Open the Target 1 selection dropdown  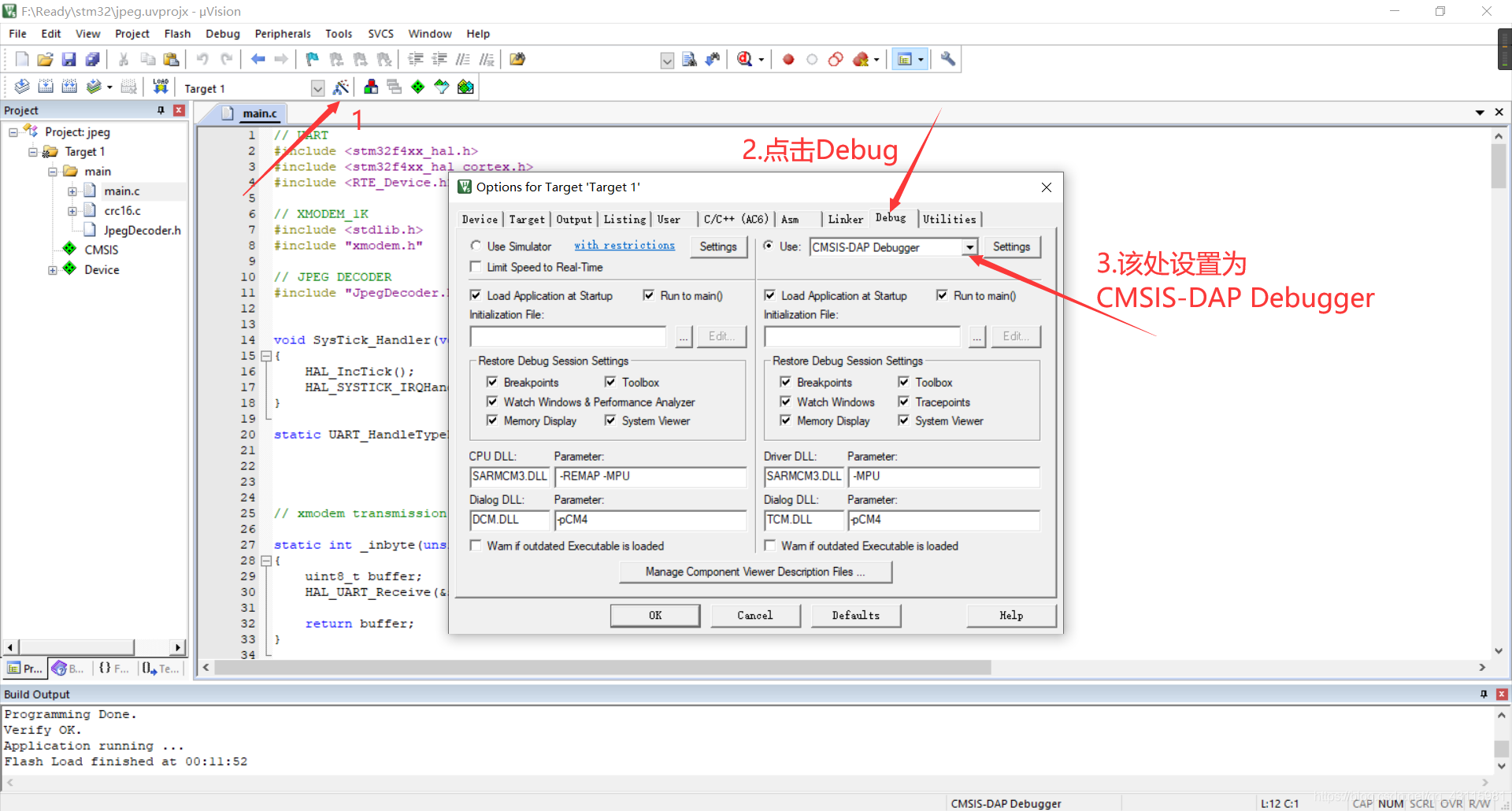point(317,88)
